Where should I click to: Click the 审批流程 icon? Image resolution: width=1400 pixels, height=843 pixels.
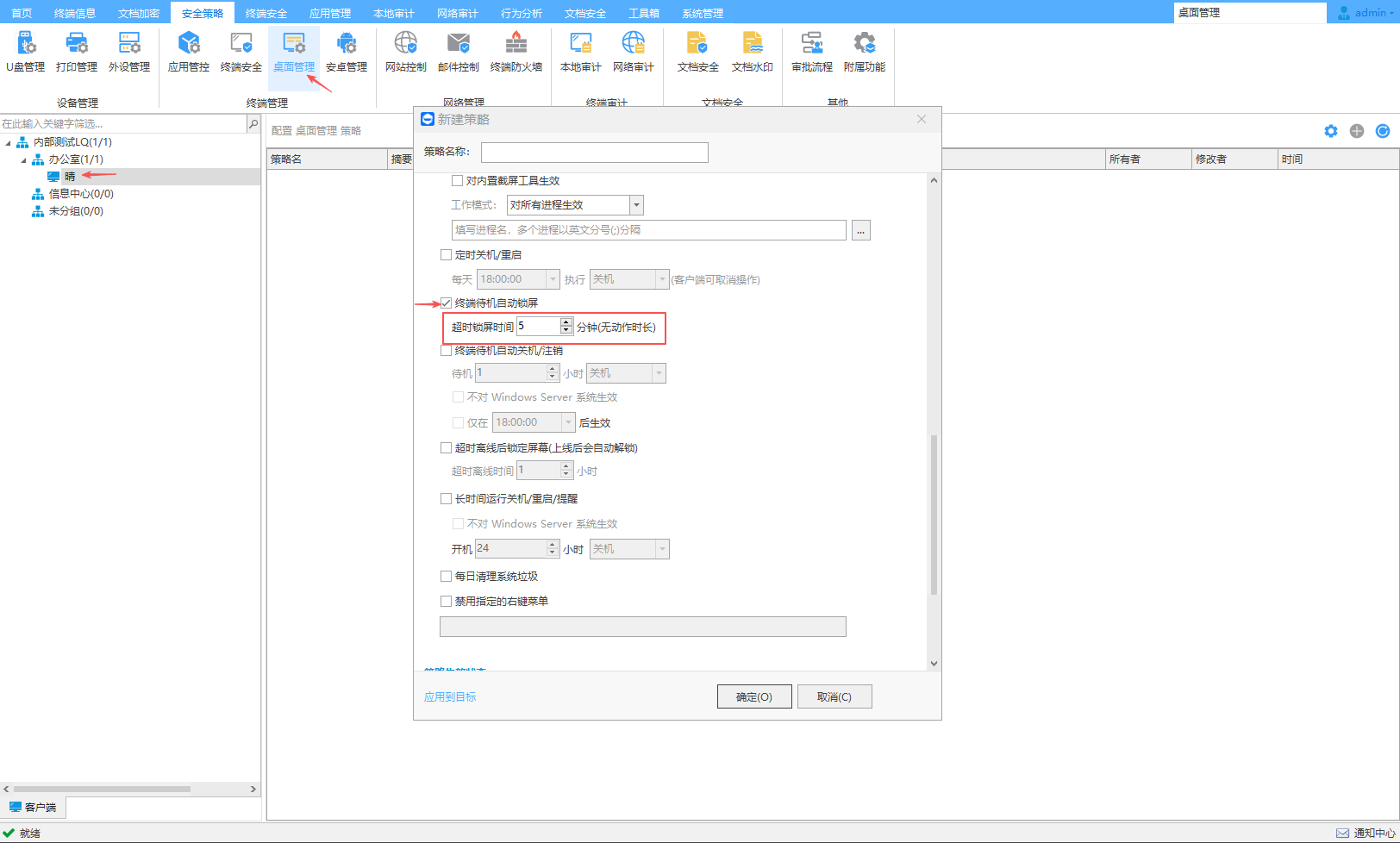coord(811,52)
